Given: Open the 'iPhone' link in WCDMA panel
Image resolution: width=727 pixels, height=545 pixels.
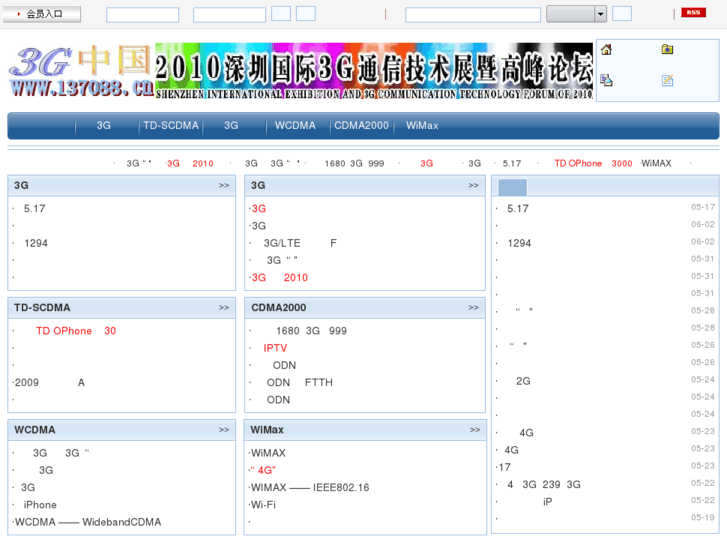Looking at the screenshot, I should [40, 505].
